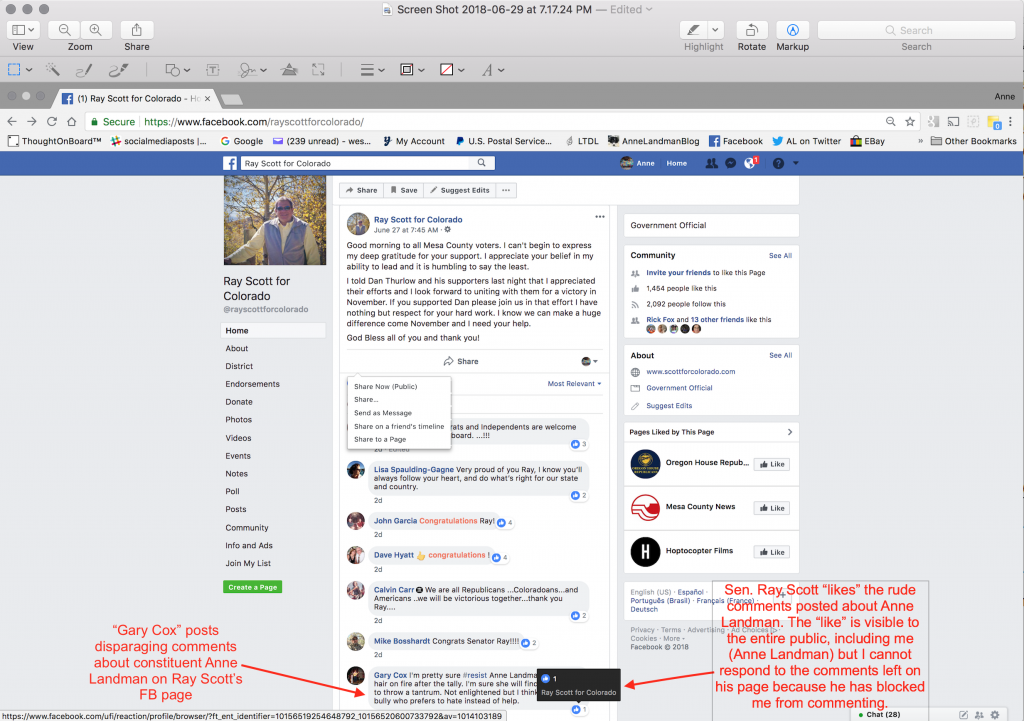Click the Chrome address bar URL
Viewport: 1024px width, 721px height.
pos(253,121)
